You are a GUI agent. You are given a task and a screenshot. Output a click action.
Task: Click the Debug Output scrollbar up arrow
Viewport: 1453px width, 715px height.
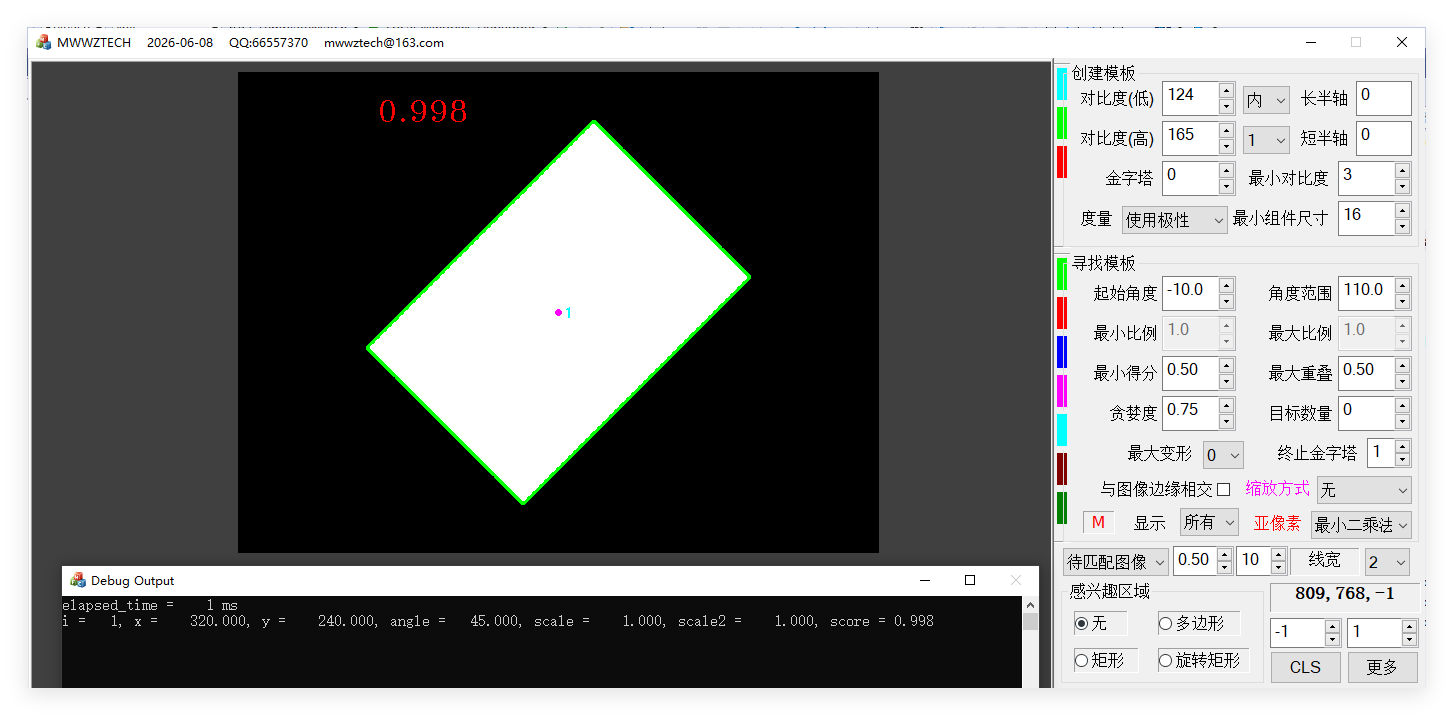(1030, 605)
